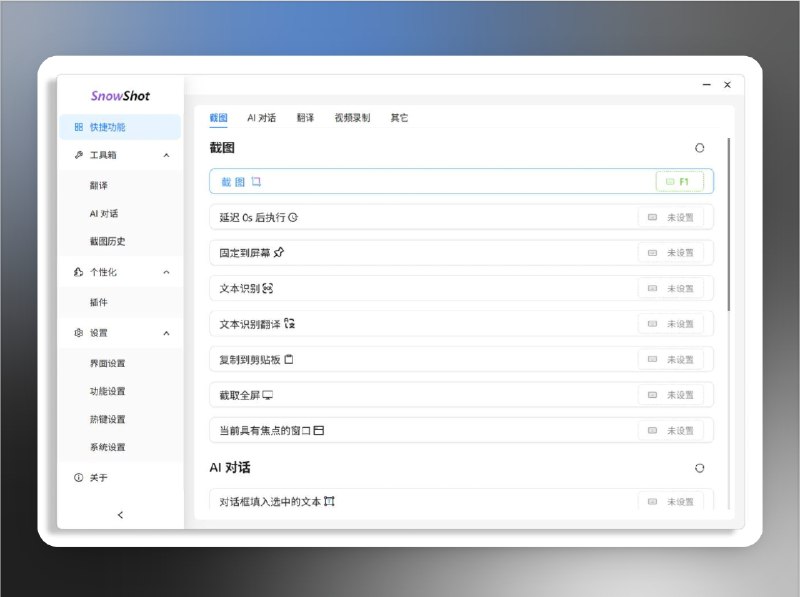Switch to the 视频录制 tab
The image size is (800, 597).
point(355,117)
